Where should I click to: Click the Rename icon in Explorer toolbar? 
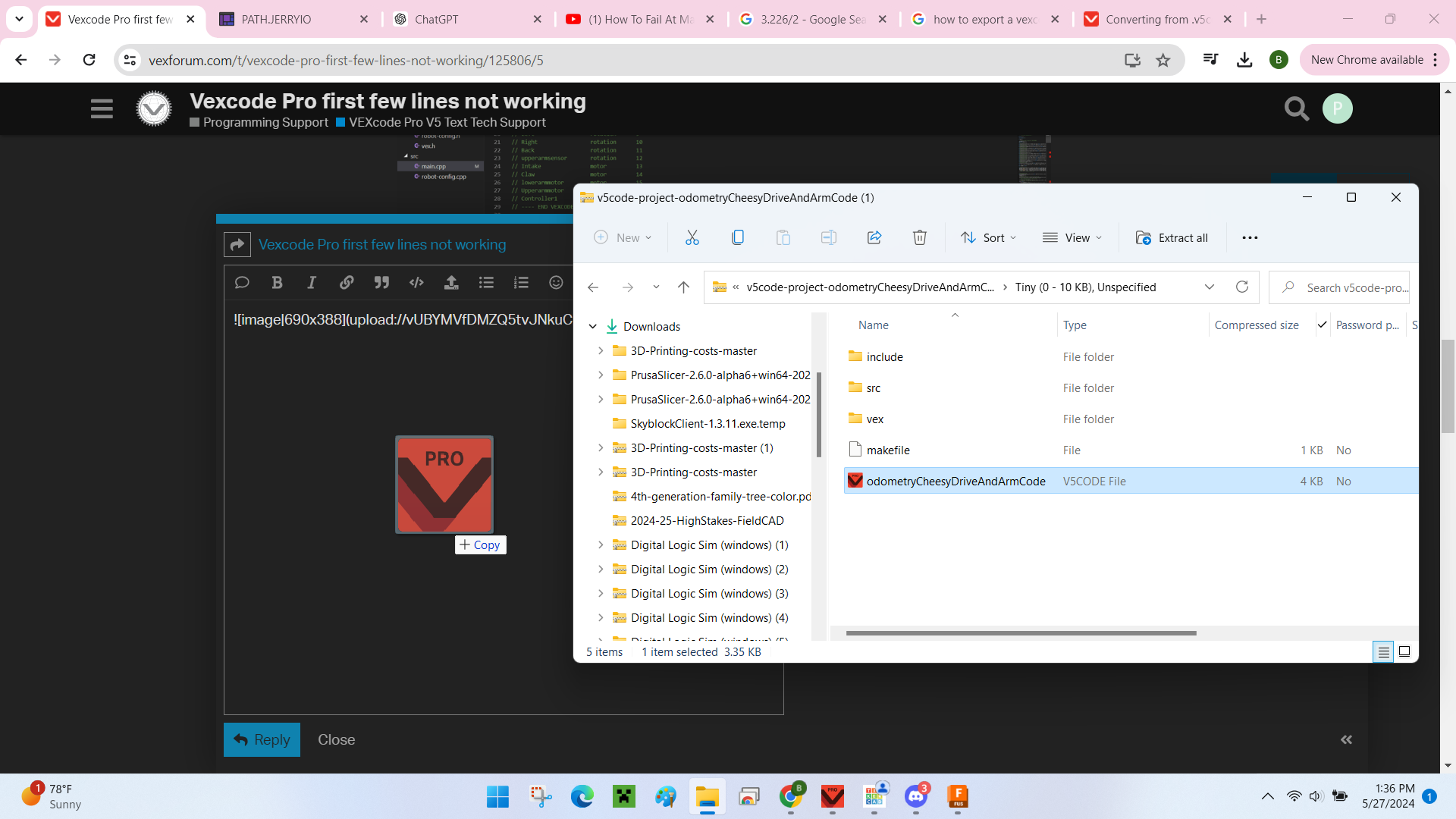(x=828, y=237)
